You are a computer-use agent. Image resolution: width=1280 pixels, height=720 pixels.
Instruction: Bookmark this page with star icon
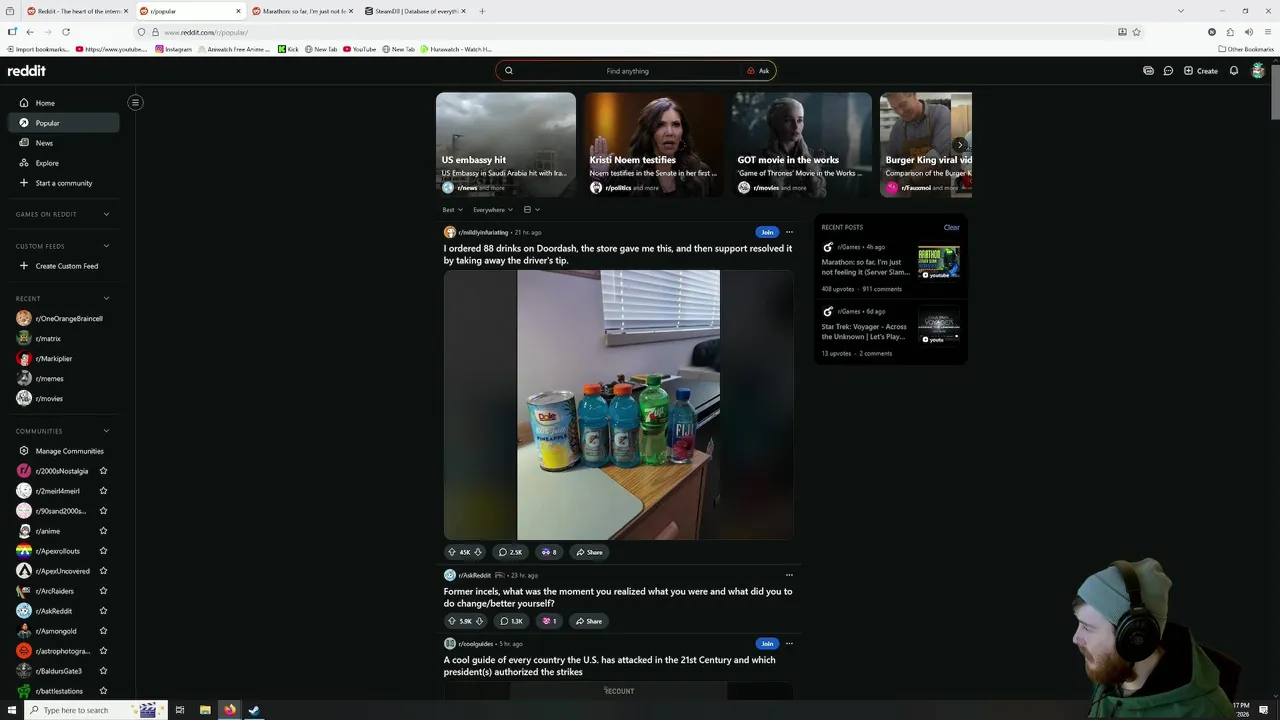[1136, 32]
